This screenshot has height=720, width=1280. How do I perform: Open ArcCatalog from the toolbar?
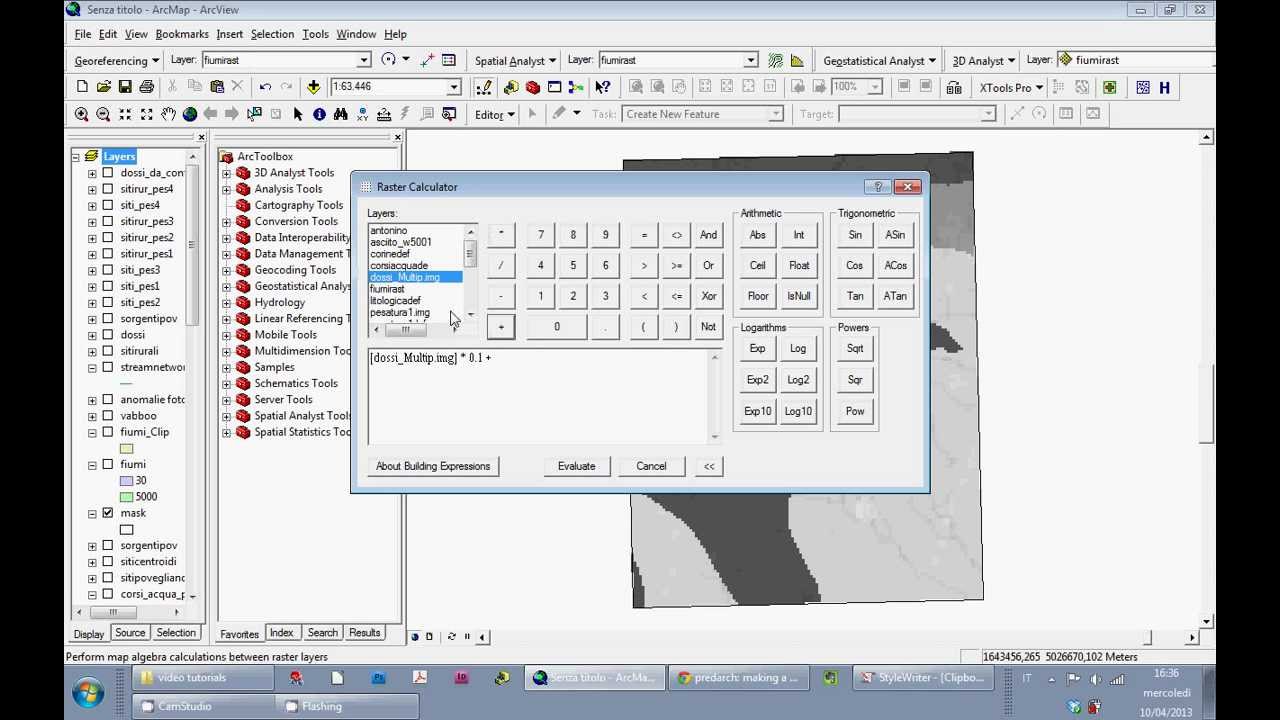(511, 87)
